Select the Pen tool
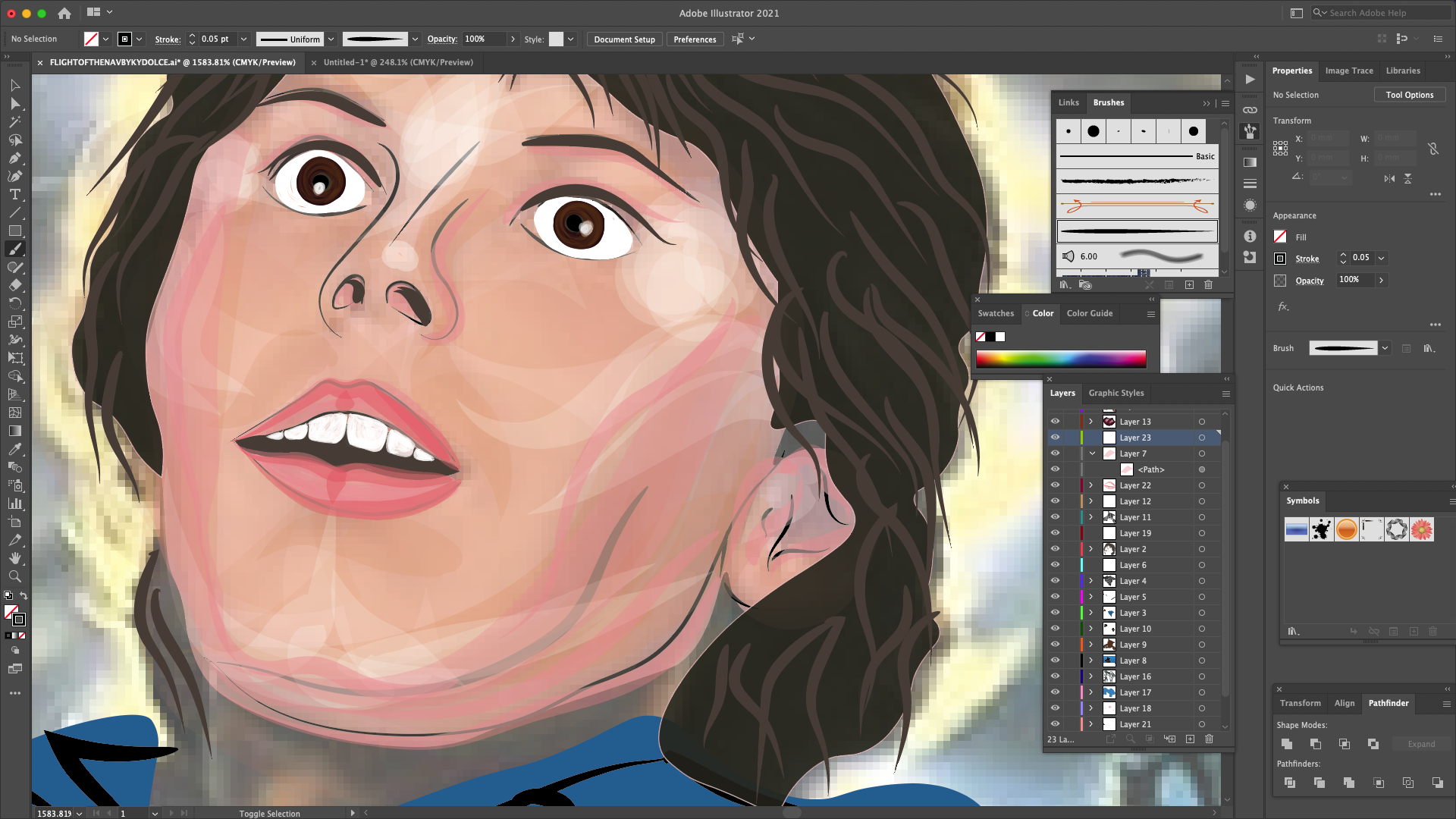 tap(14, 158)
